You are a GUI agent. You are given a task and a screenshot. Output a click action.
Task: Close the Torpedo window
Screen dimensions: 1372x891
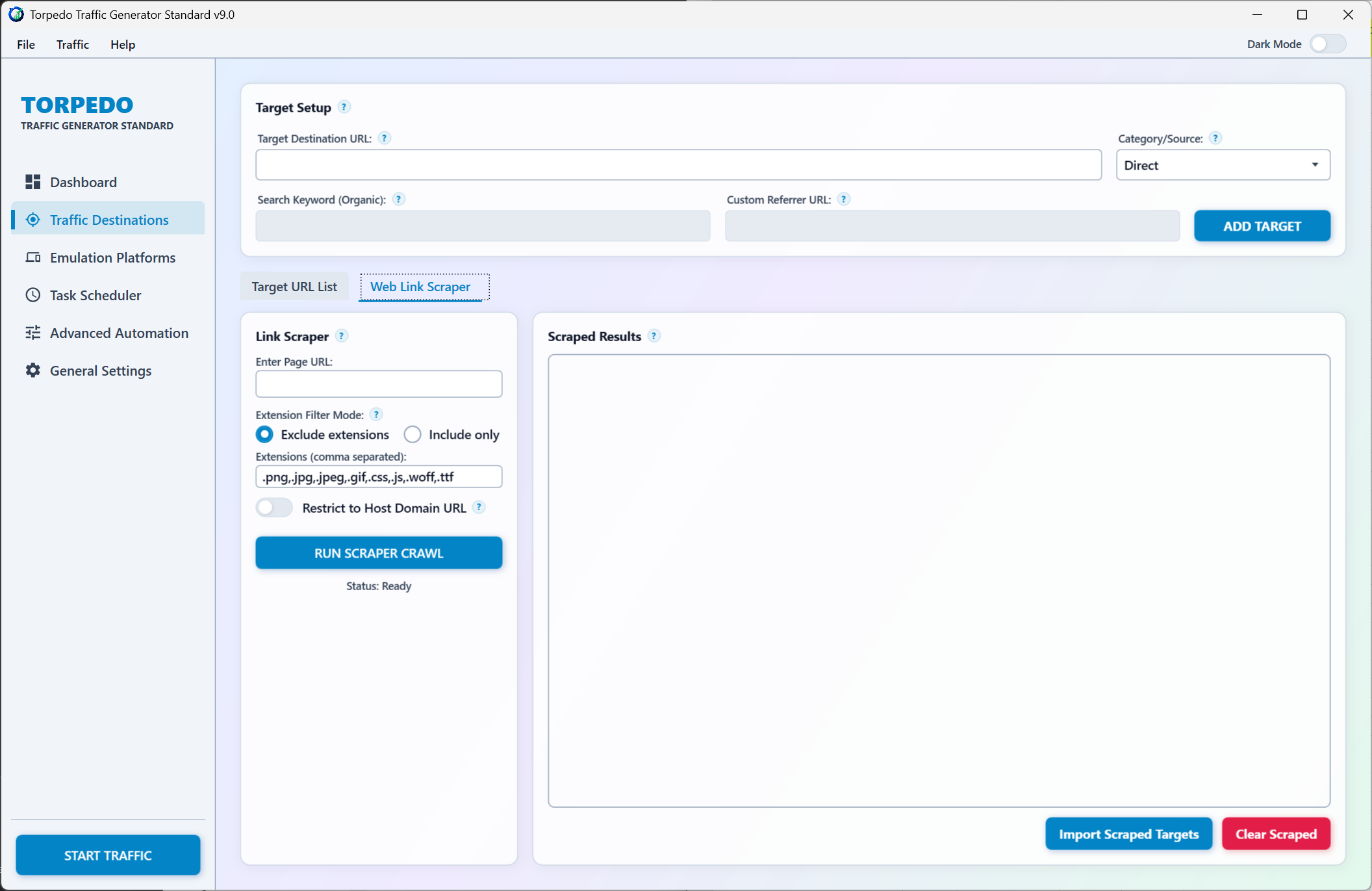[x=1348, y=14]
